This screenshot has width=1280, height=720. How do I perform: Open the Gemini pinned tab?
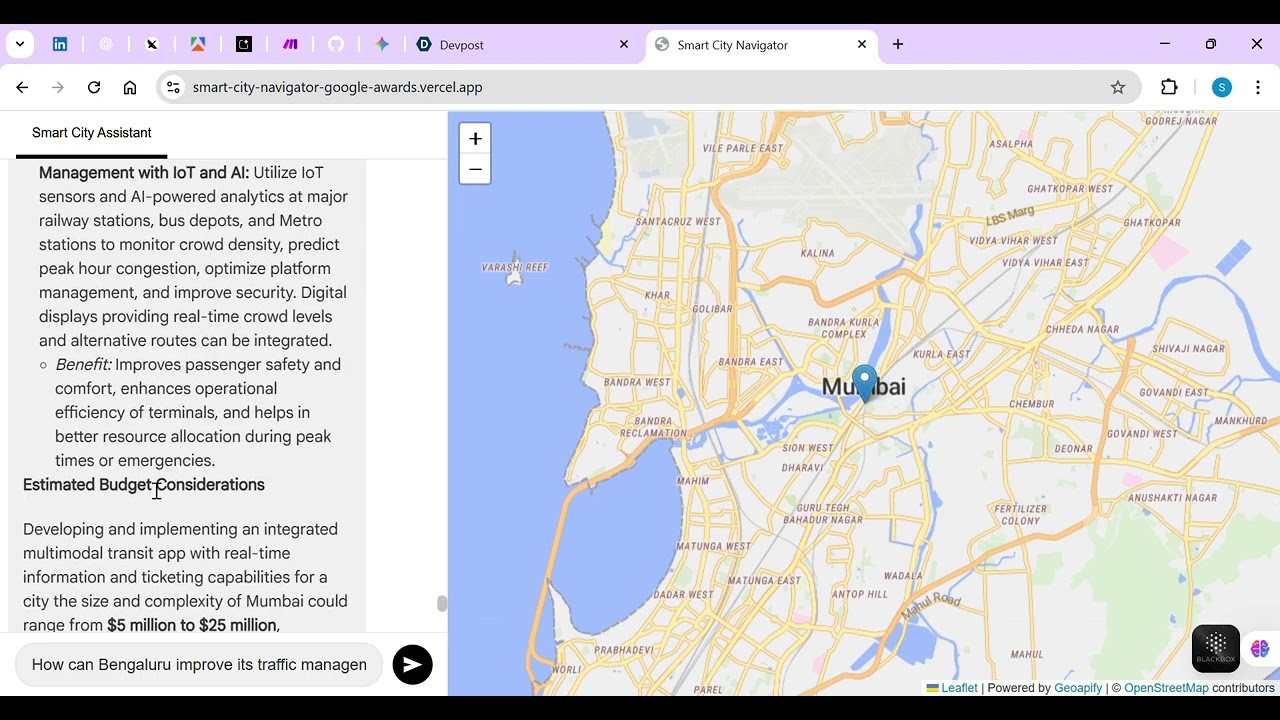(x=382, y=44)
